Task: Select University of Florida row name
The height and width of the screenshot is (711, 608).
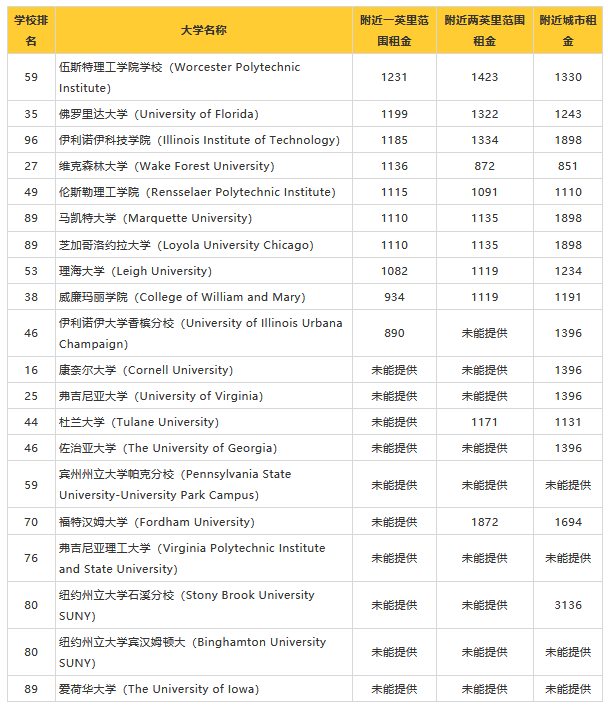Action: coord(204,114)
